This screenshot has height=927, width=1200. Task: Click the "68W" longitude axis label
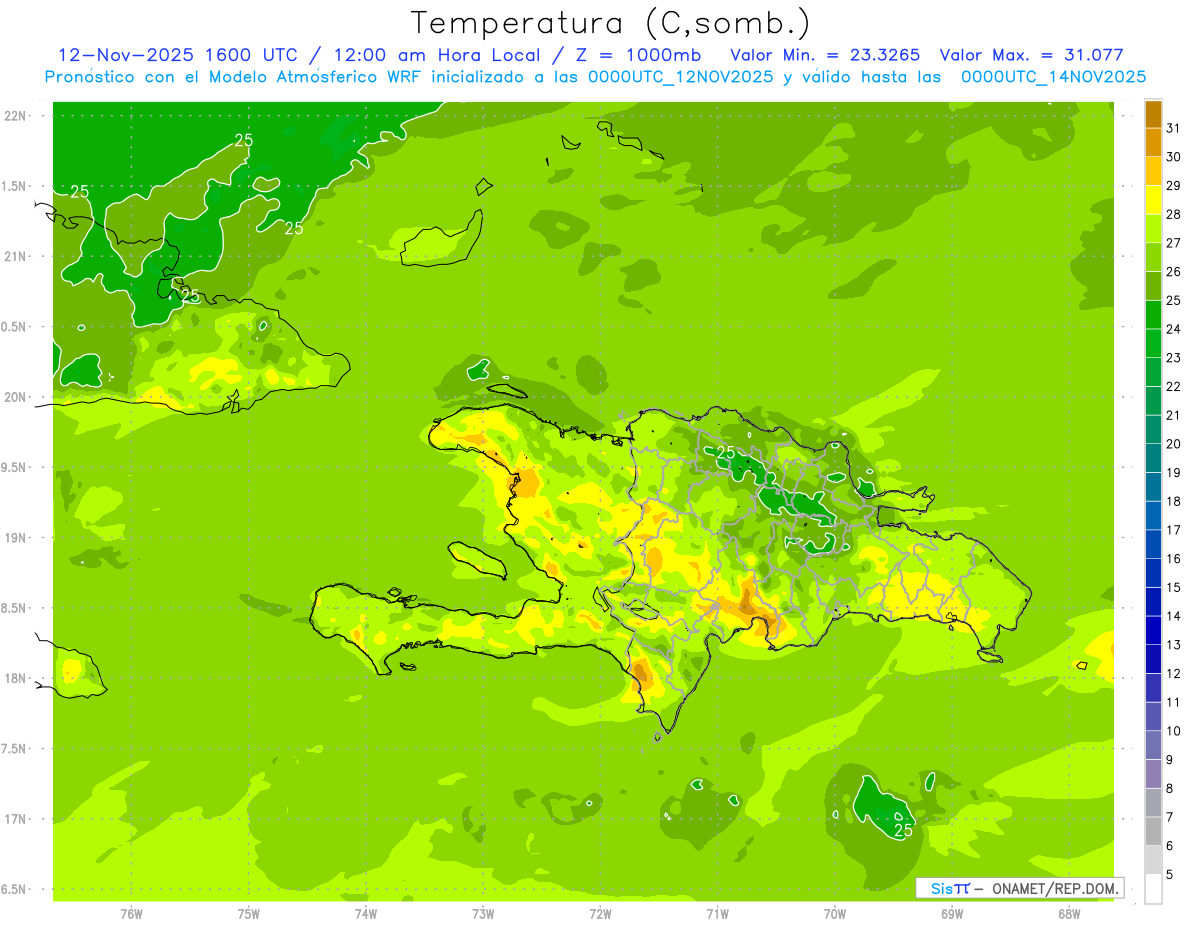[x=1069, y=914]
